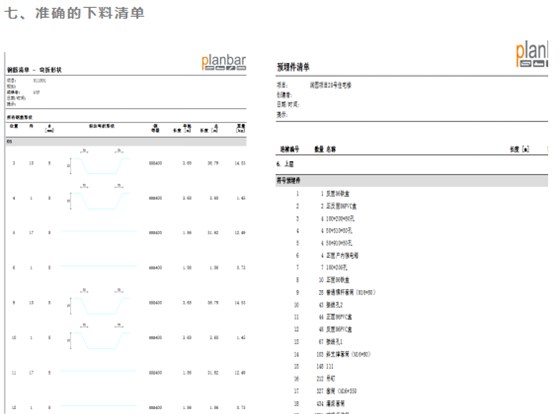The width and height of the screenshot is (560, 414).
Task: Click the 长度 [m] column header in 预埋件清单
Action: (x=519, y=149)
